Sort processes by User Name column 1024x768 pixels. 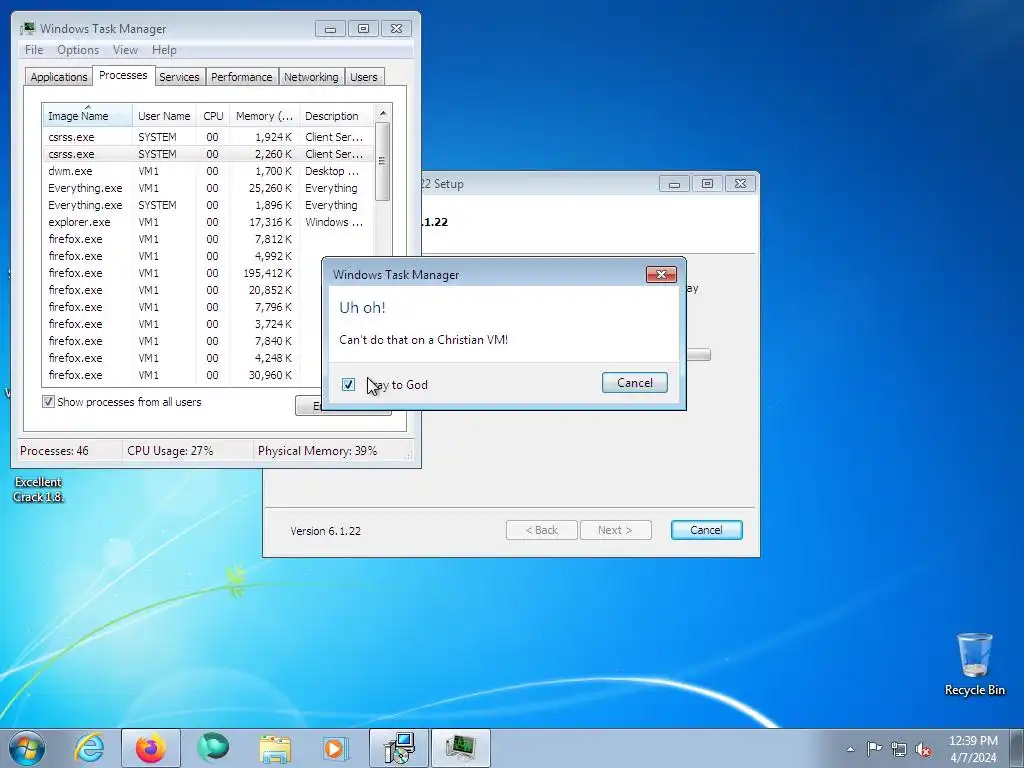coord(164,116)
